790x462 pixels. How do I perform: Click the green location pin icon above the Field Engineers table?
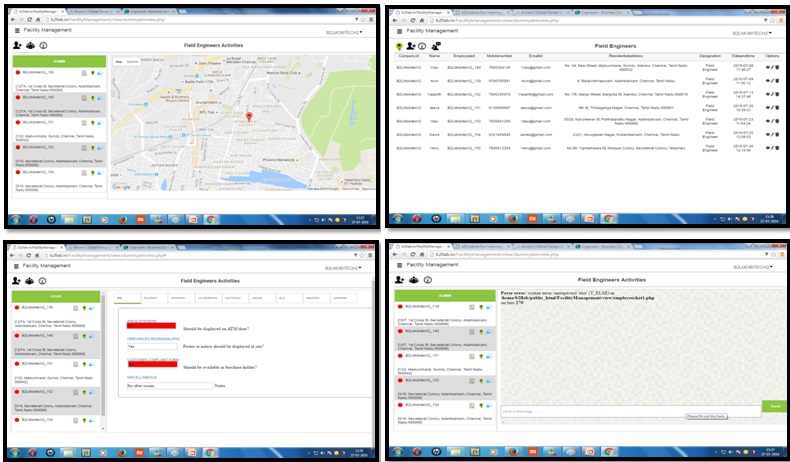coord(400,46)
